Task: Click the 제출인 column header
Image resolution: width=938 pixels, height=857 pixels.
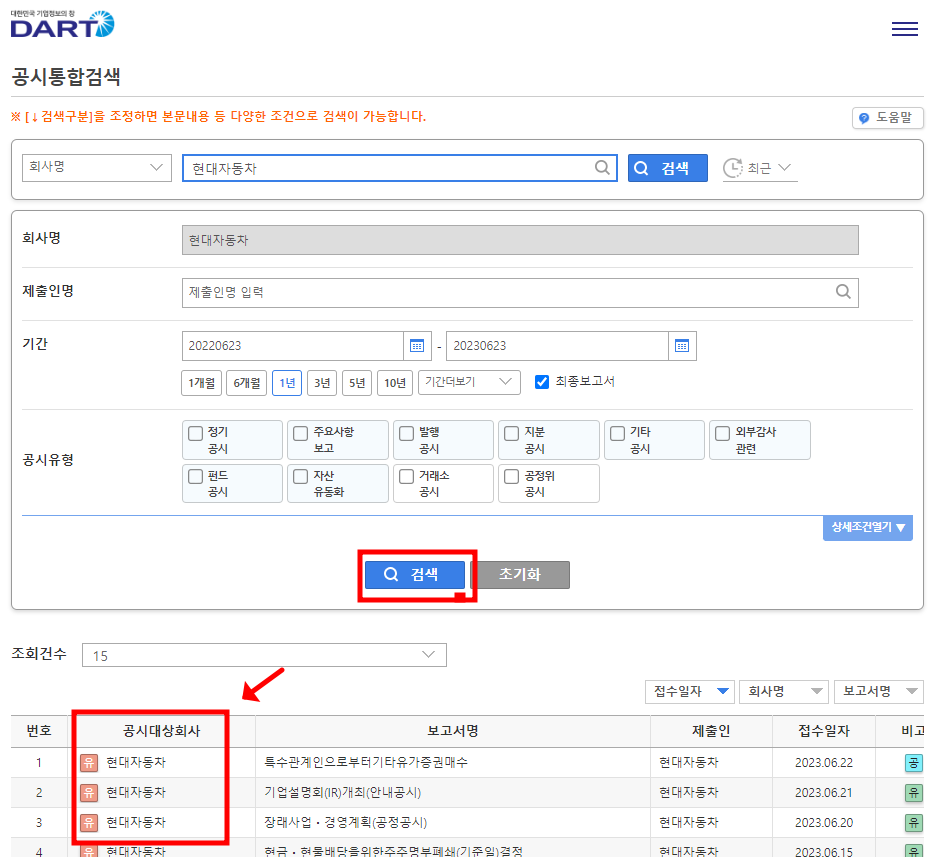Action: 711,731
